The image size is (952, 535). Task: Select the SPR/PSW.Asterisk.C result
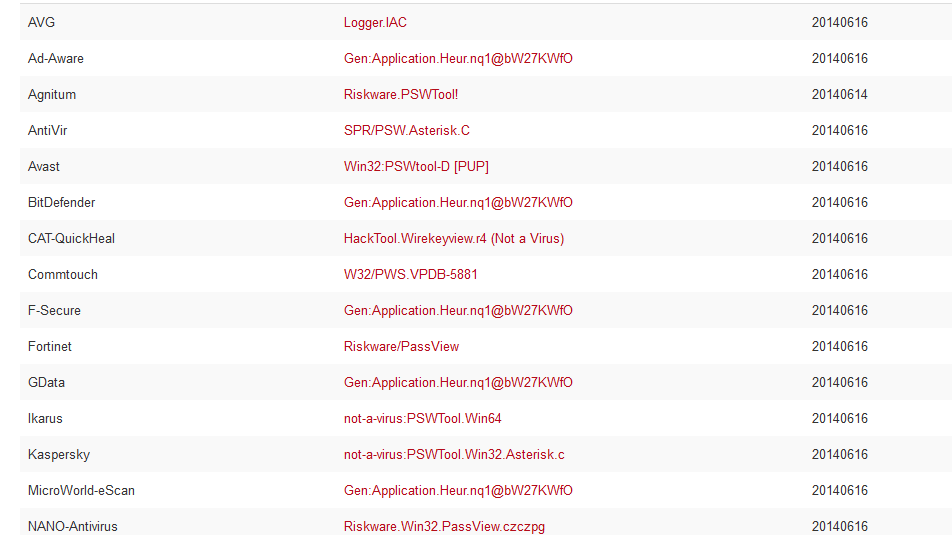pos(406,131)
